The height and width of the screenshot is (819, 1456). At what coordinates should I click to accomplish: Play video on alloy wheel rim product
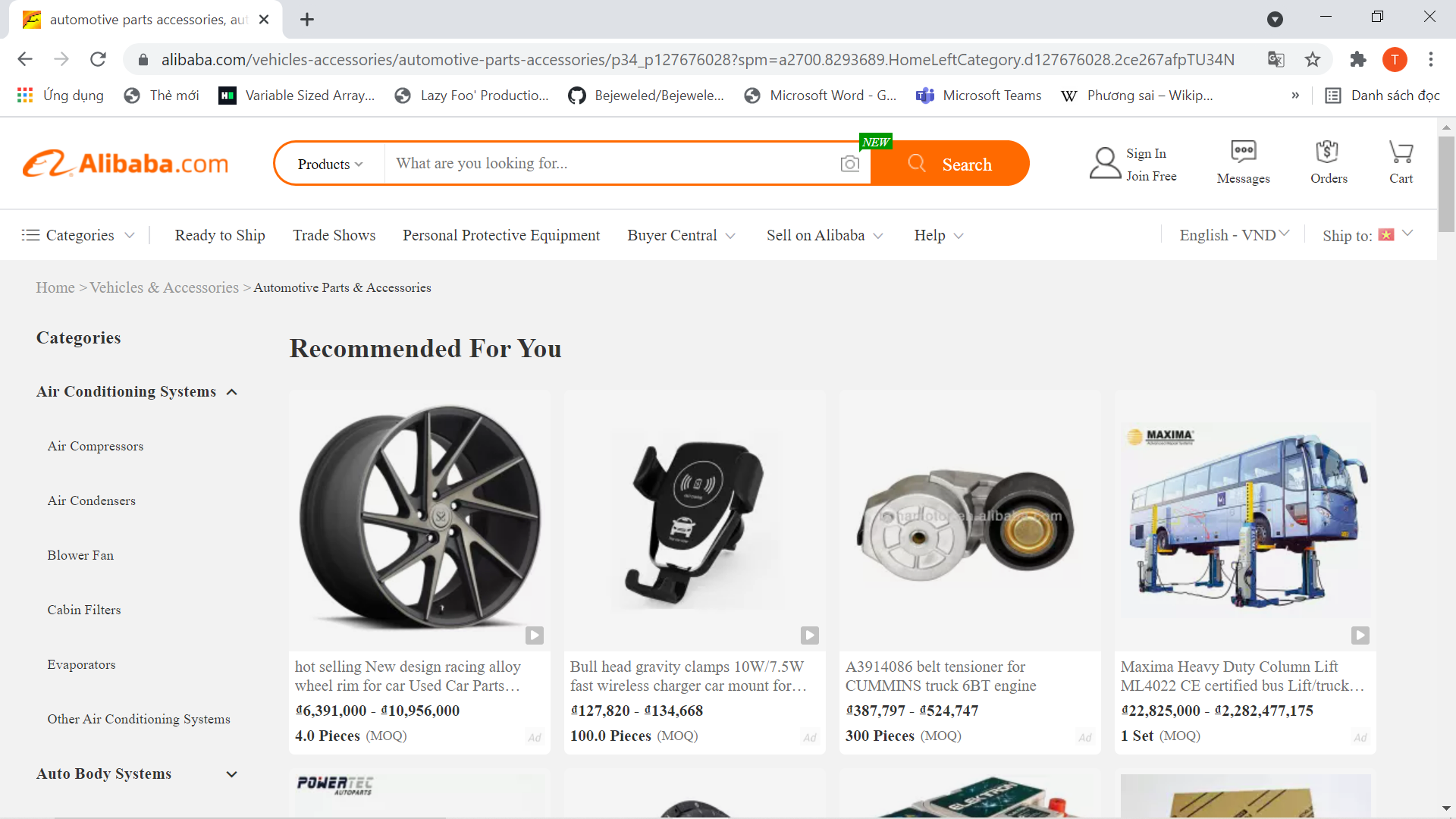click(x=535, y=635)
